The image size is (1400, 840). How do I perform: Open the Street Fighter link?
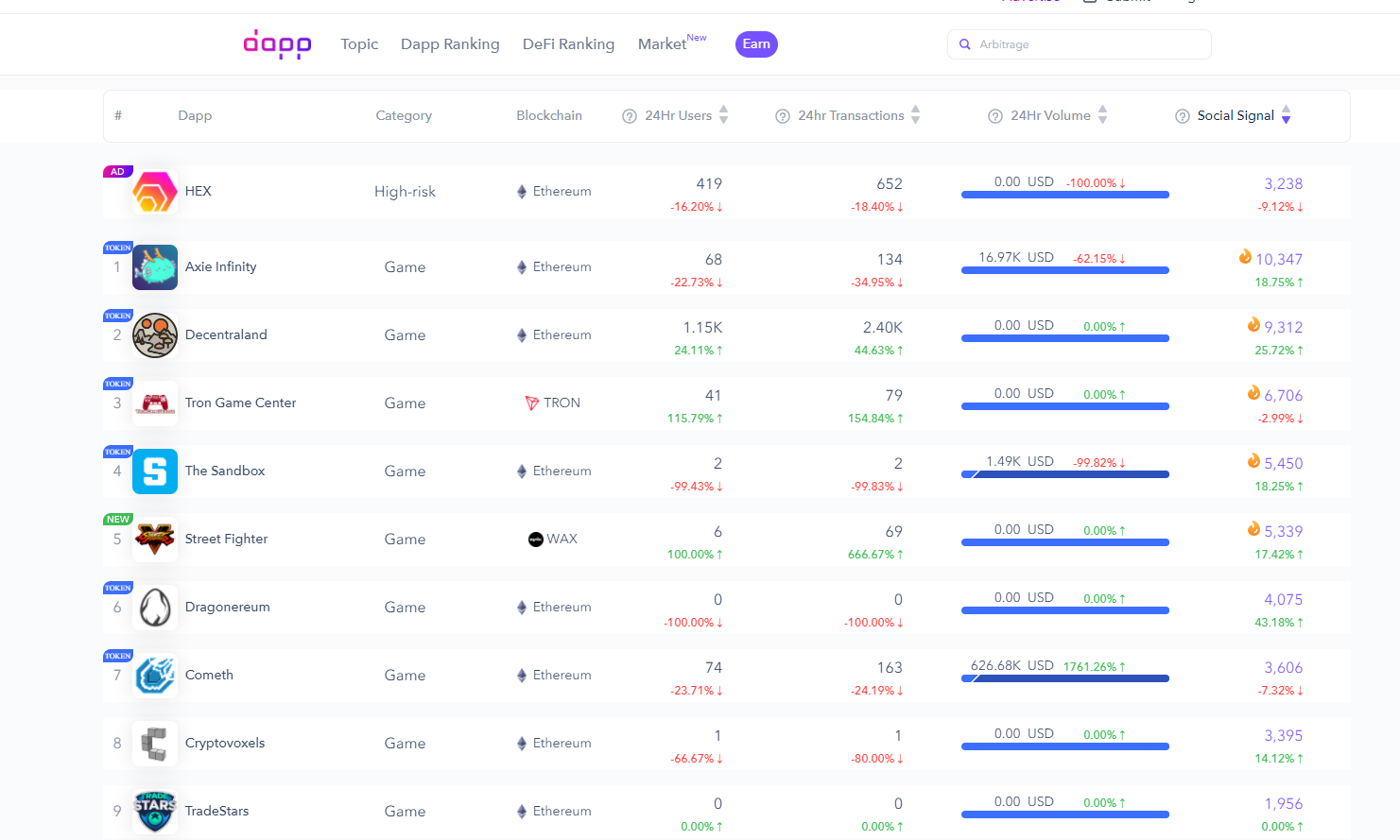[x=227, y=539]
